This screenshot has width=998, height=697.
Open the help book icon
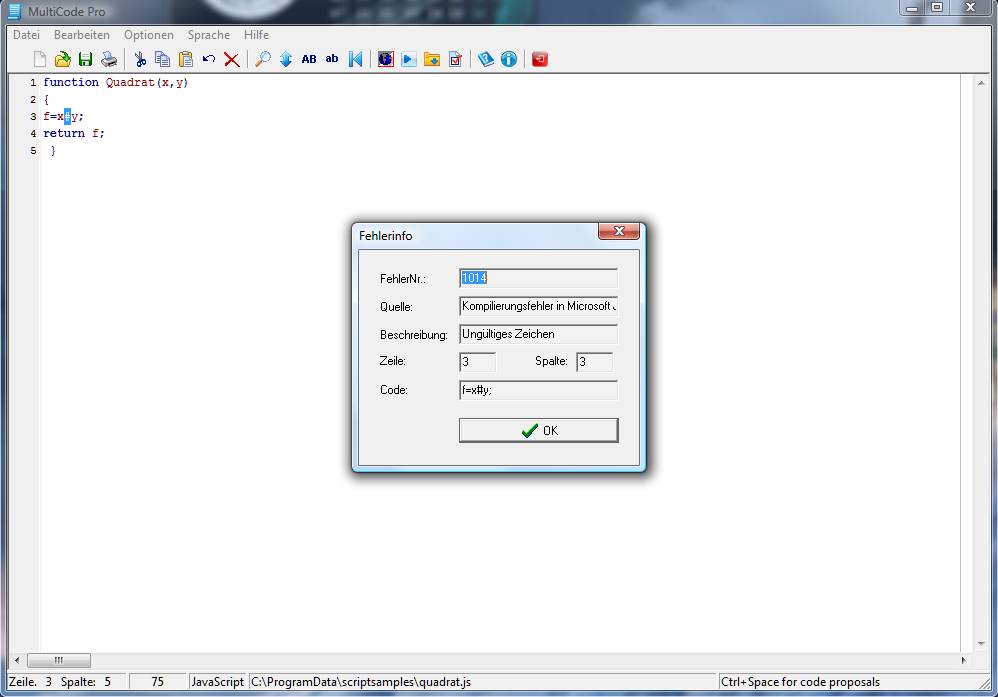click(x=486, y=59)
